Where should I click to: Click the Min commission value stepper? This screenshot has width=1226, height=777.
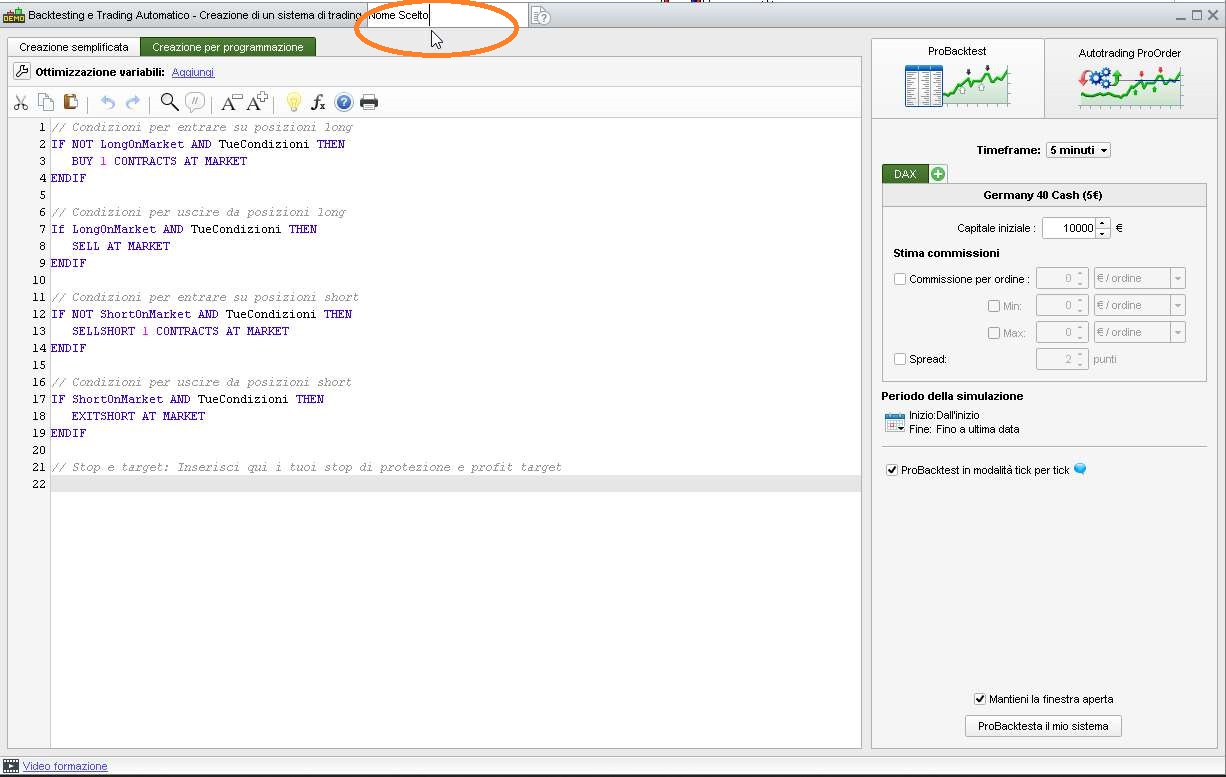[1081, 305]
